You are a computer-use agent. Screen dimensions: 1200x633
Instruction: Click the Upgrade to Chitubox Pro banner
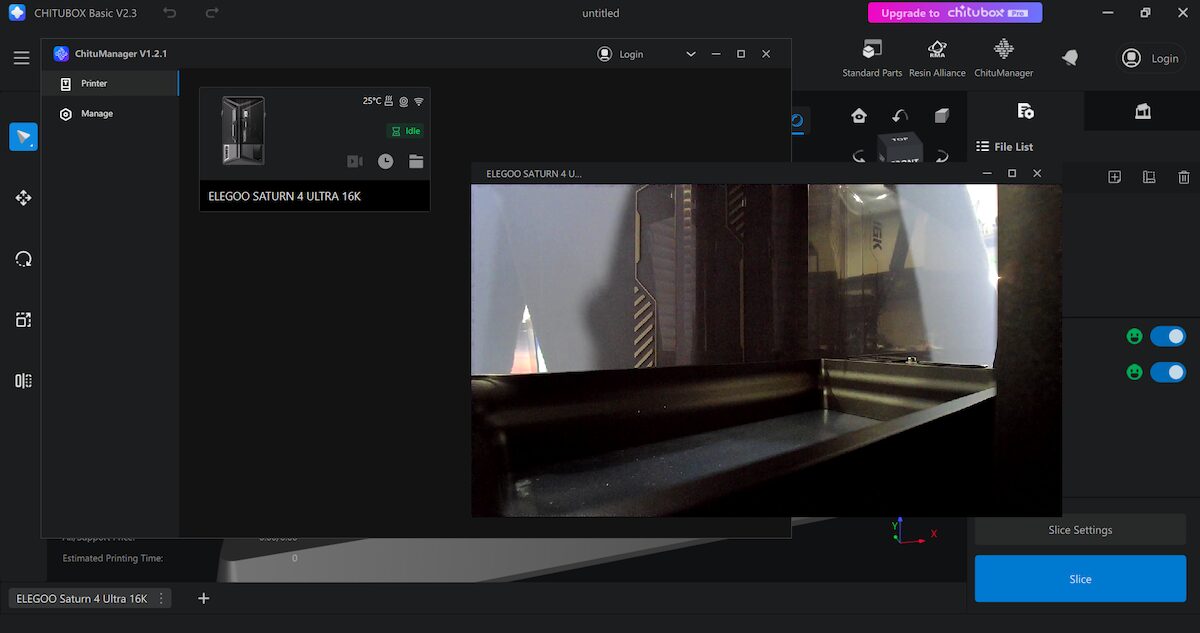[955, 13]
